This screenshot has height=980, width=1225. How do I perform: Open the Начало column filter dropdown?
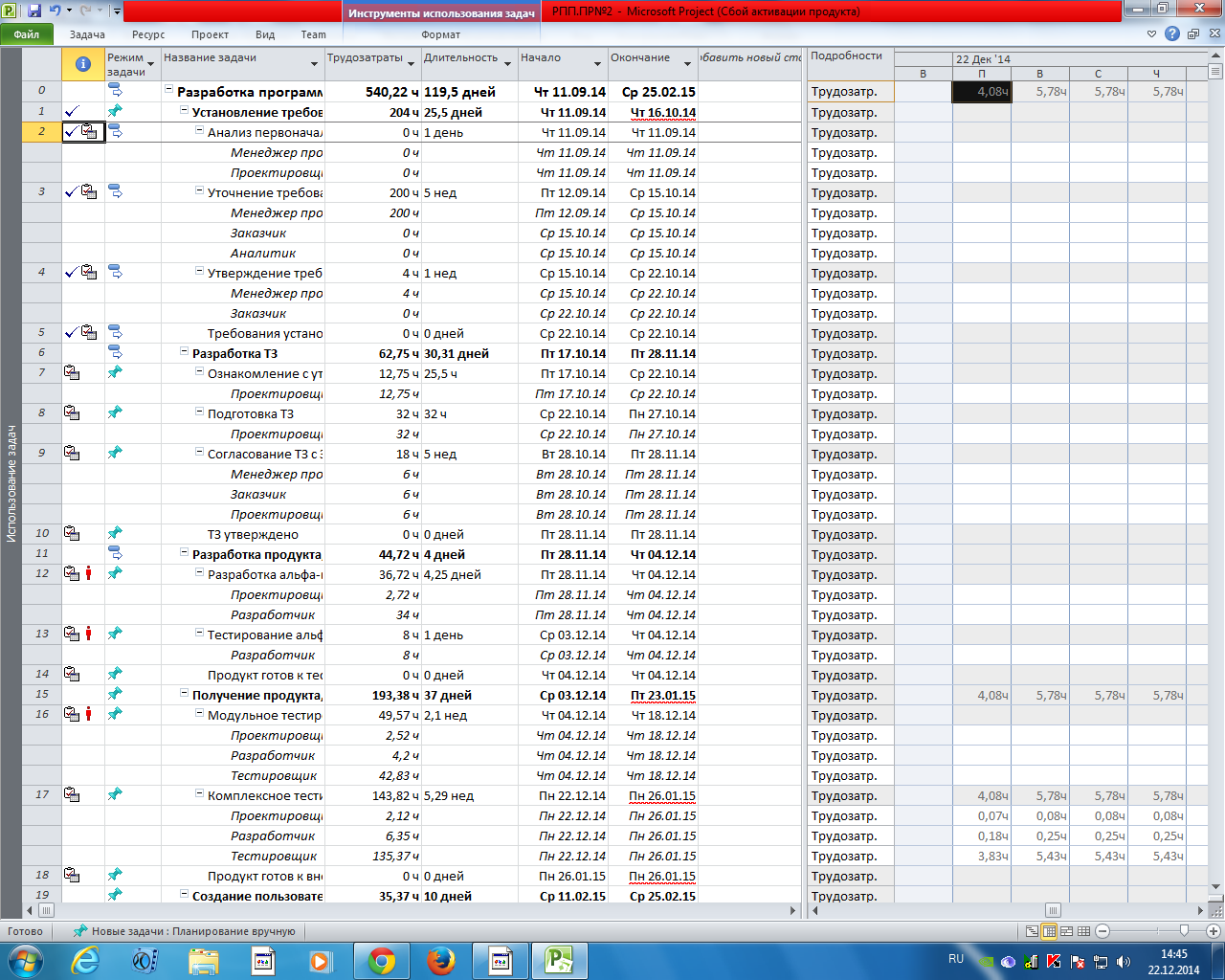pos(597,64)
